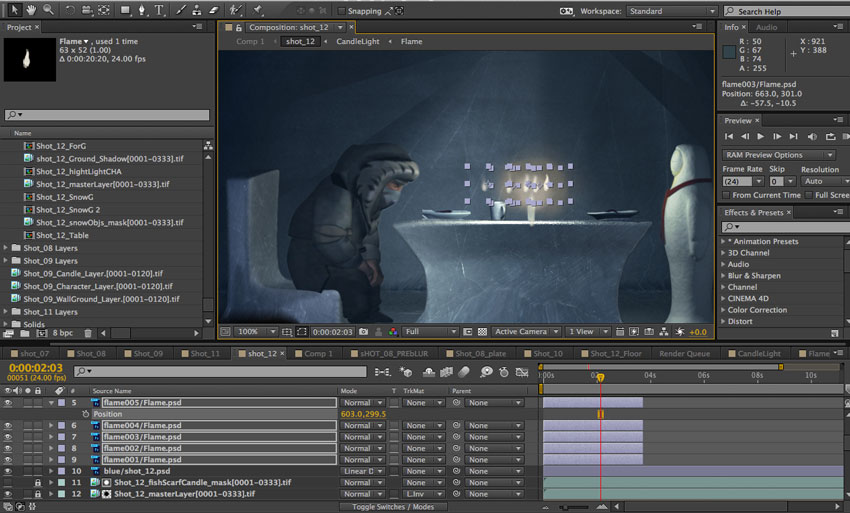Open the magnification 100% dropdown
This screenshot has width=850, height=513.
click(256, 332)
